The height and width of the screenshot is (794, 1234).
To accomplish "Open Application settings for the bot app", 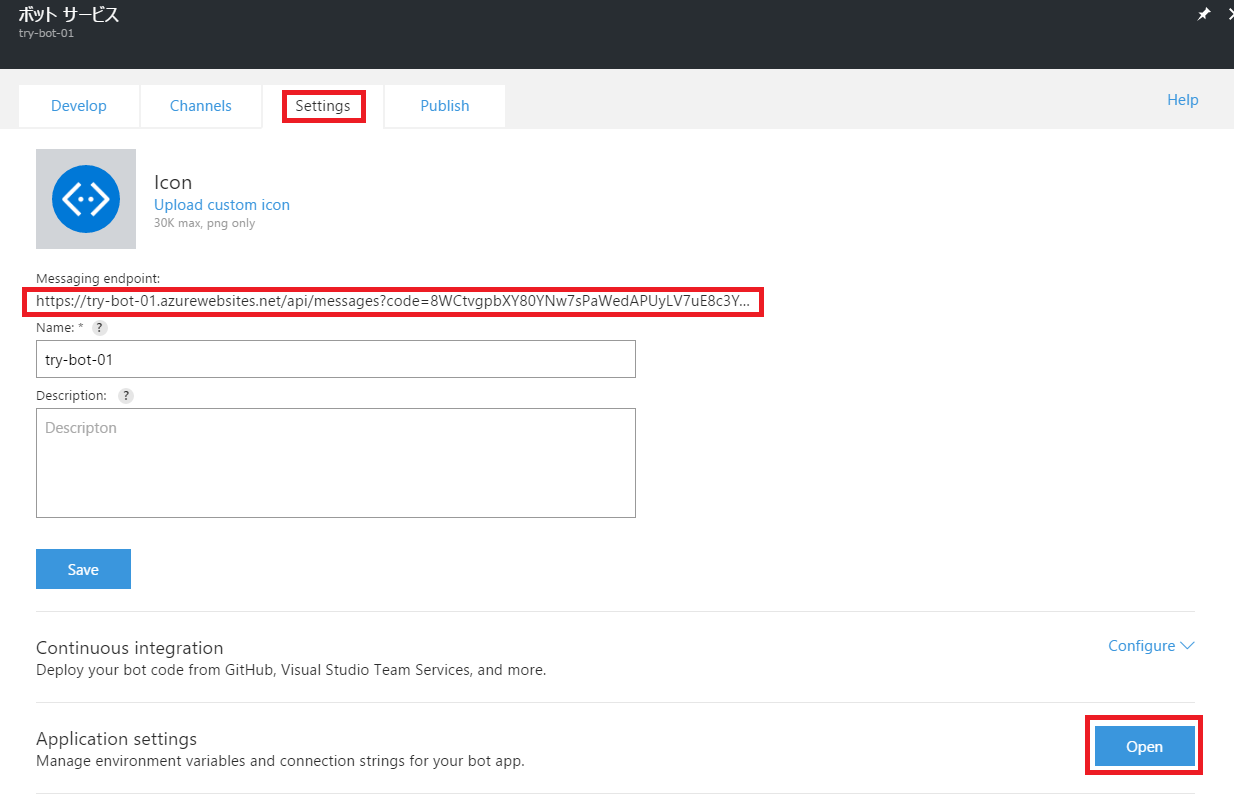I will 1143,745.
